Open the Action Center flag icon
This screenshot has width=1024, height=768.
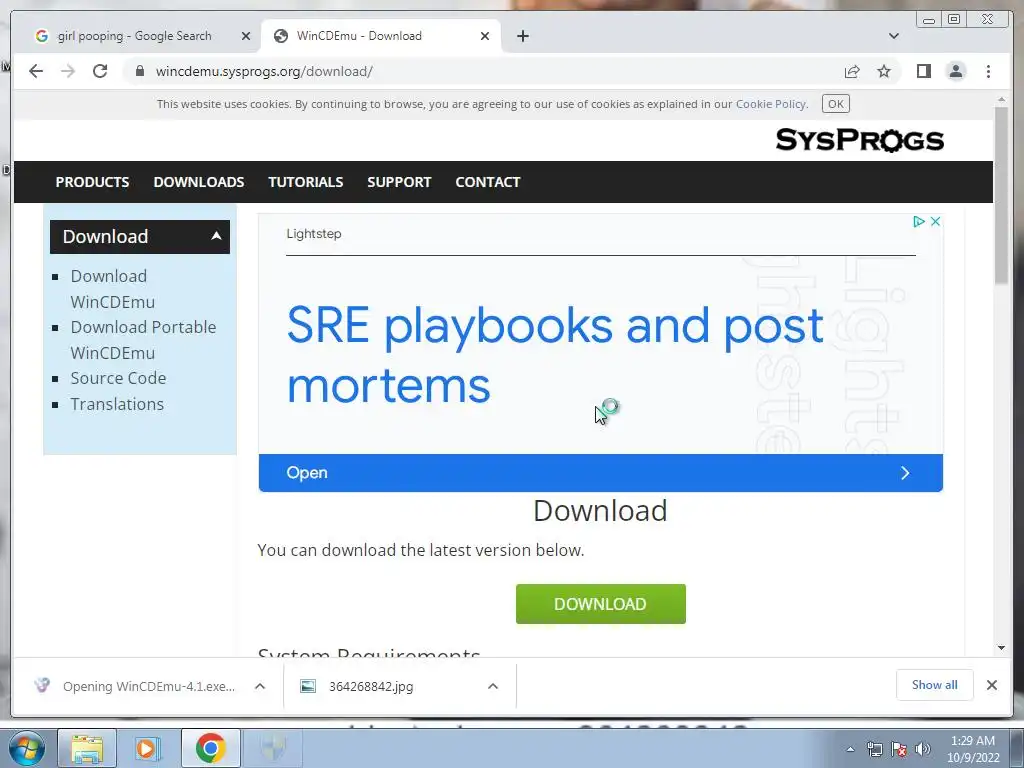click(x=899, y=749)
